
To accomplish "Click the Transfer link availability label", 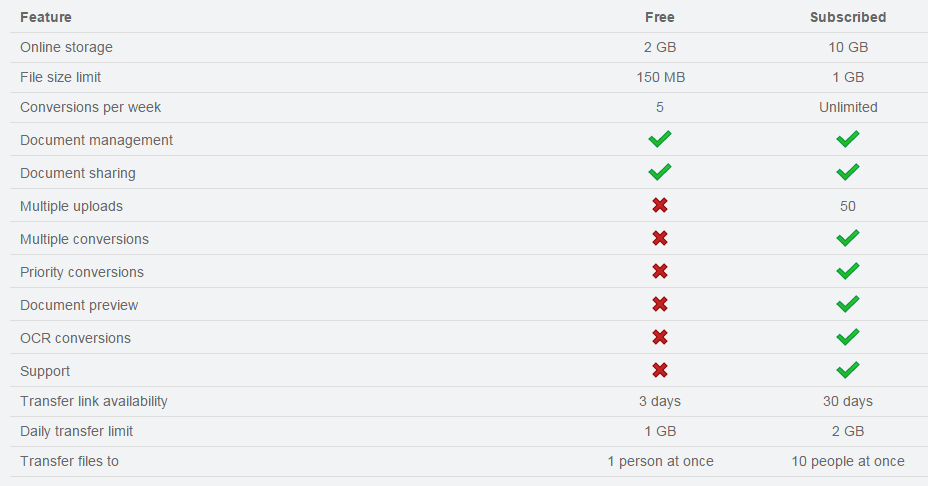I will click(x=94, y=401).
